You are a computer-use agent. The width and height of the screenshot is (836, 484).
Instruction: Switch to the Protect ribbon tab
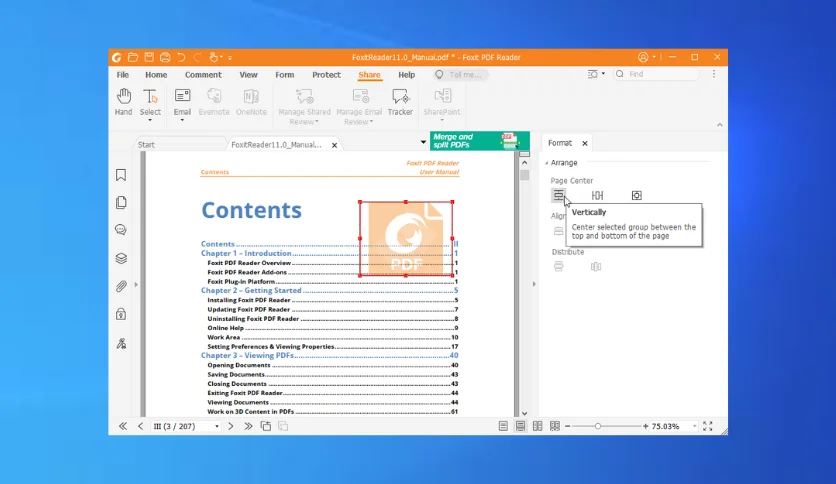click(x=326, y=75)
